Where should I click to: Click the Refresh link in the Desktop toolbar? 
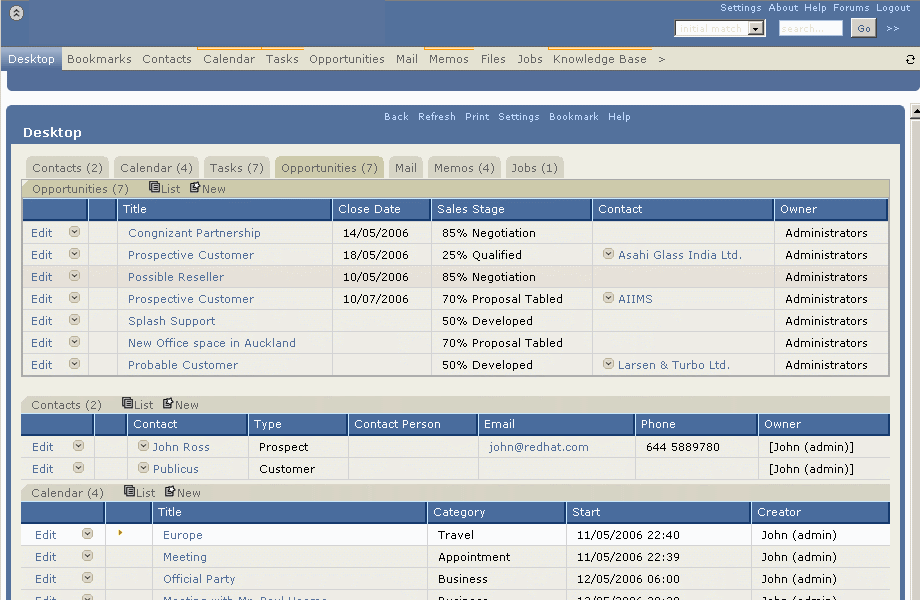click(437, 117)
